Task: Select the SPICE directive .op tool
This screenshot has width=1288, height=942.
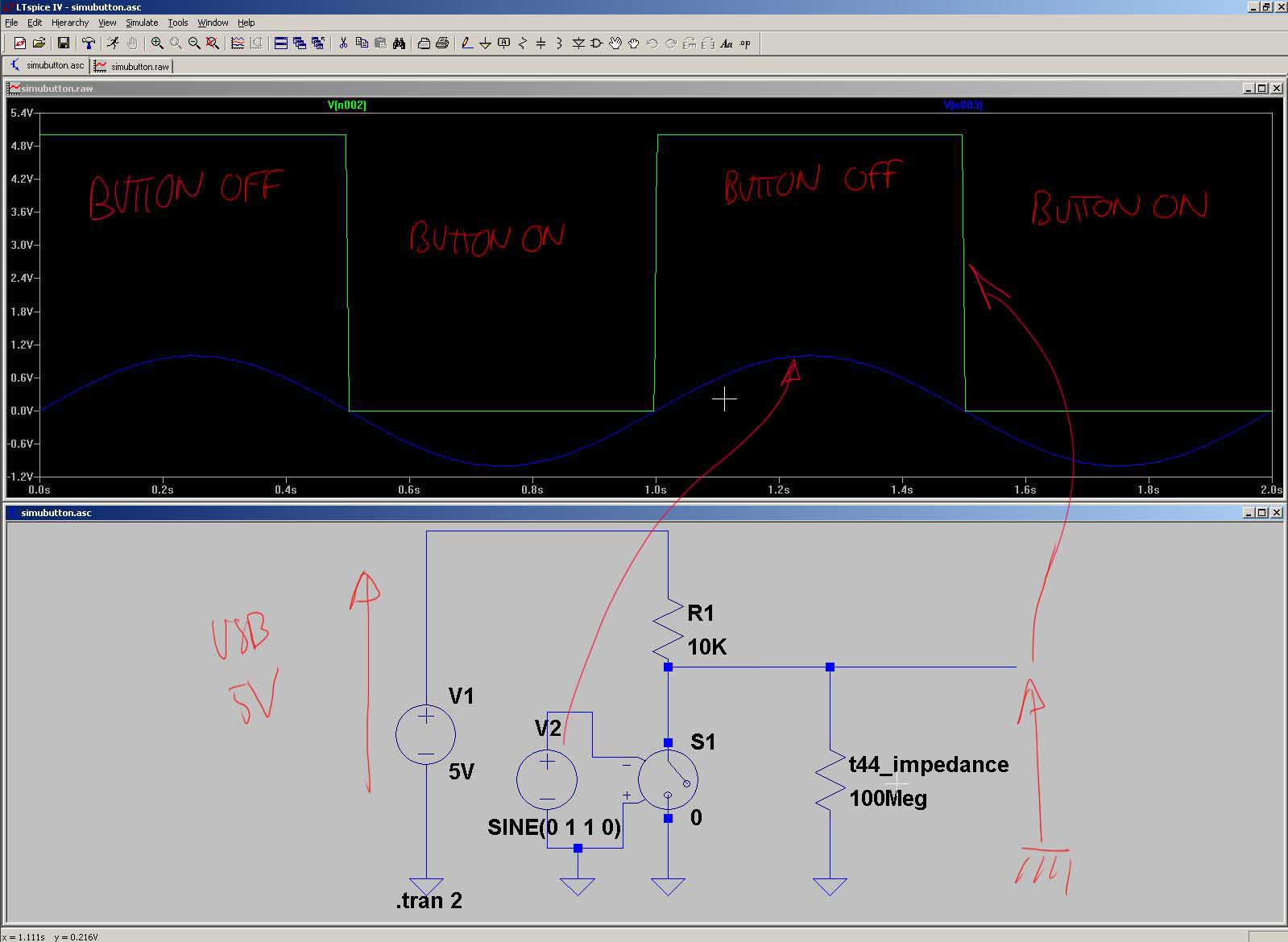Action: [745, 43]
